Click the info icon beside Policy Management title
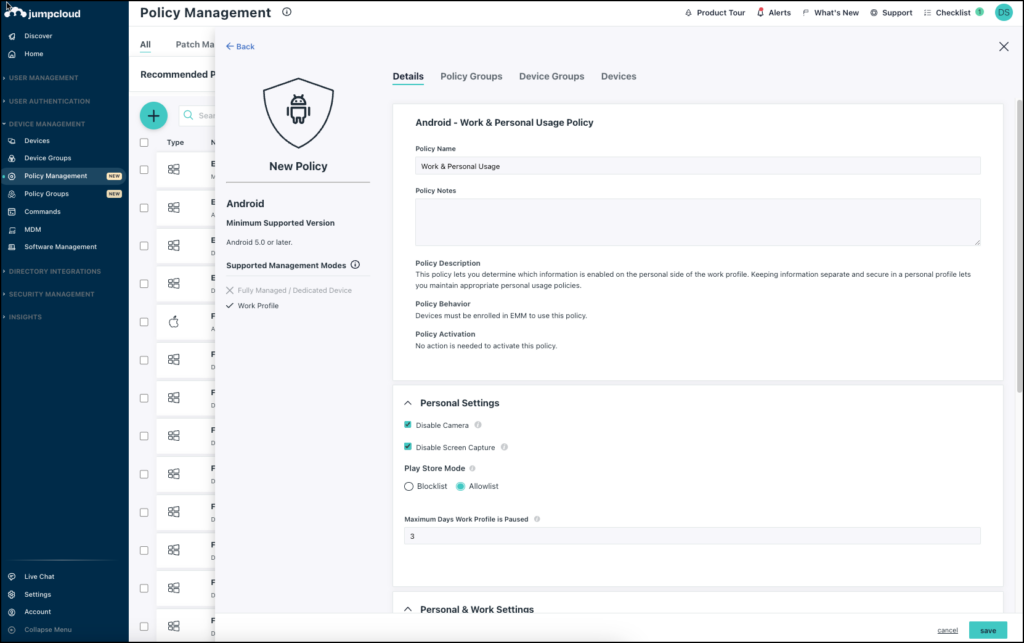The width and height of the screenshot is (1024, 643). pos(287,12)
